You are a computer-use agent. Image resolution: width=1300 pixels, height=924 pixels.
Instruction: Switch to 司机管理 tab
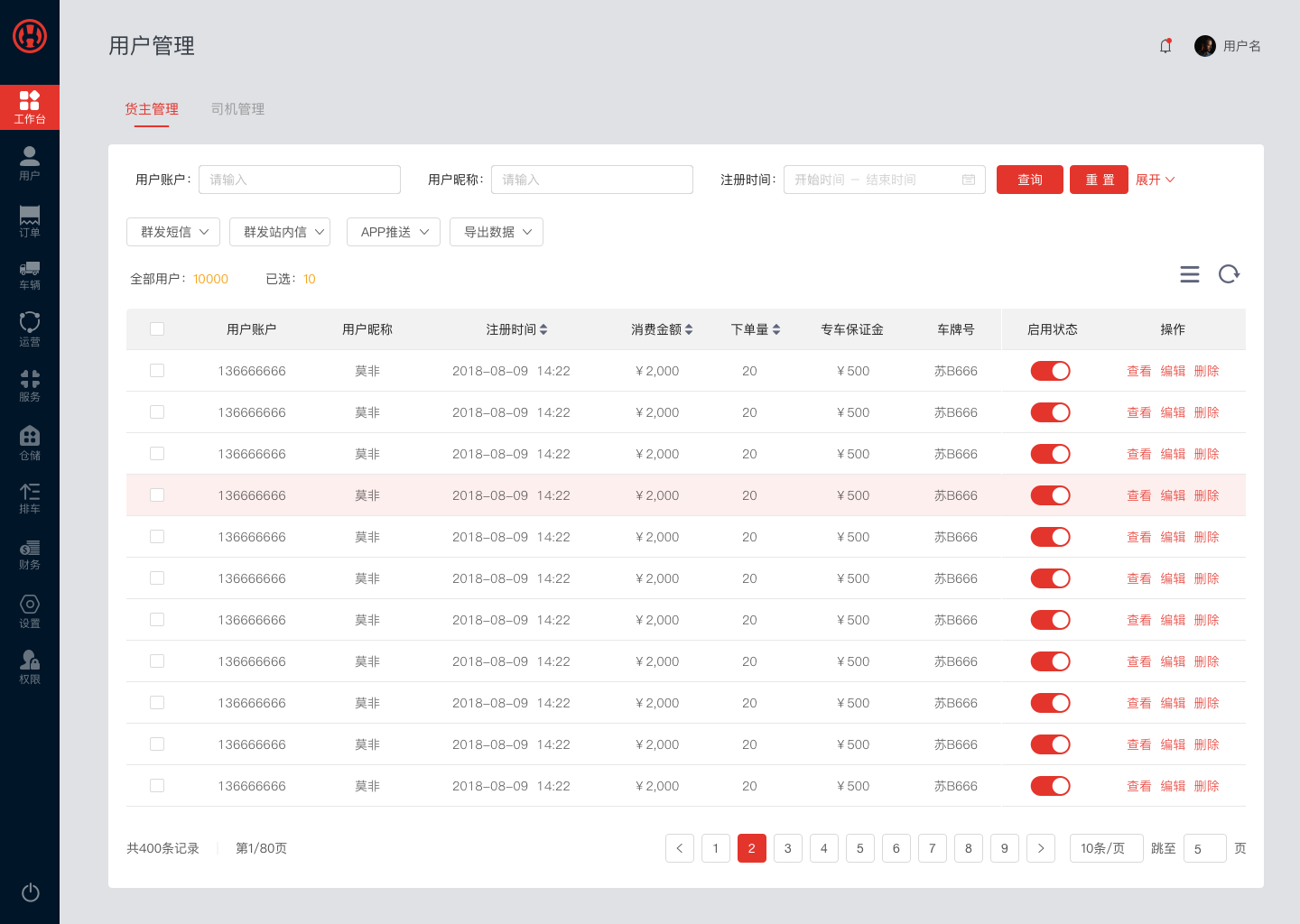click(237, 109)
